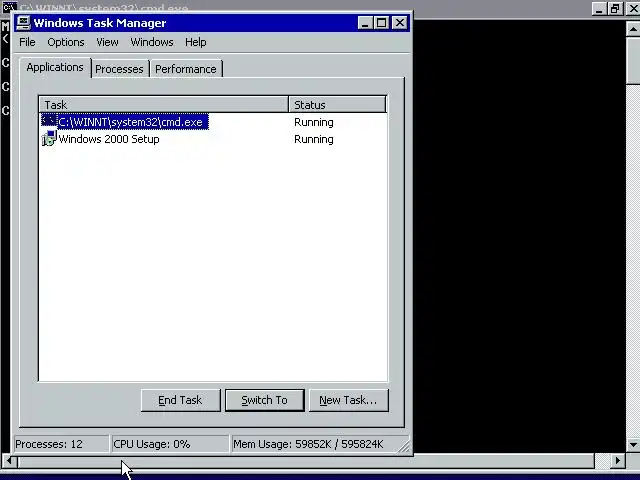Minimize the cmd.exe window
The image size is (640, 480).
coord(599,9)
